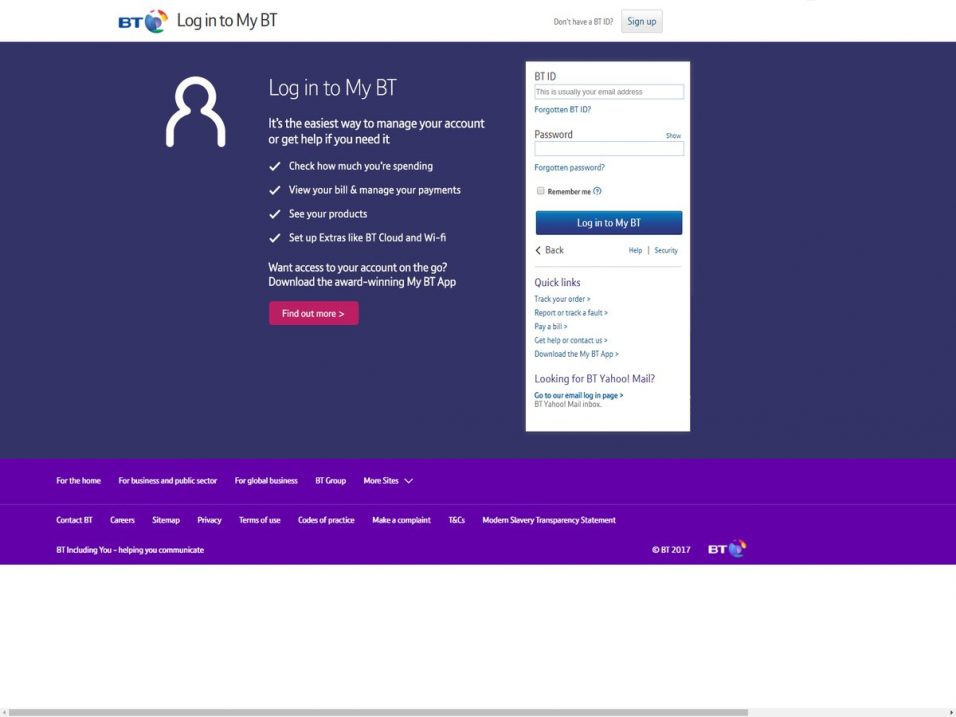Click the Sign up button
Viewport: 956px width, 717px height.
tap(641, 21)
